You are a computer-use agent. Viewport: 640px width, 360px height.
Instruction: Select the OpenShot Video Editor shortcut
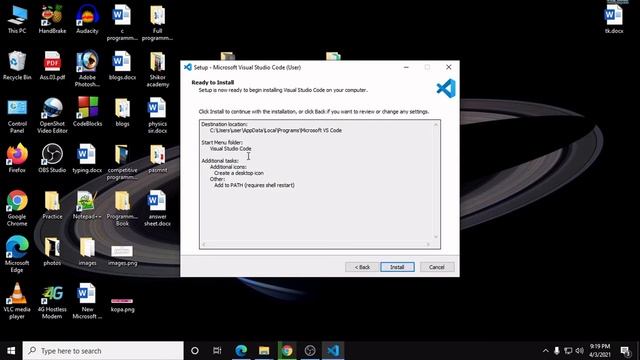(52, 116)
